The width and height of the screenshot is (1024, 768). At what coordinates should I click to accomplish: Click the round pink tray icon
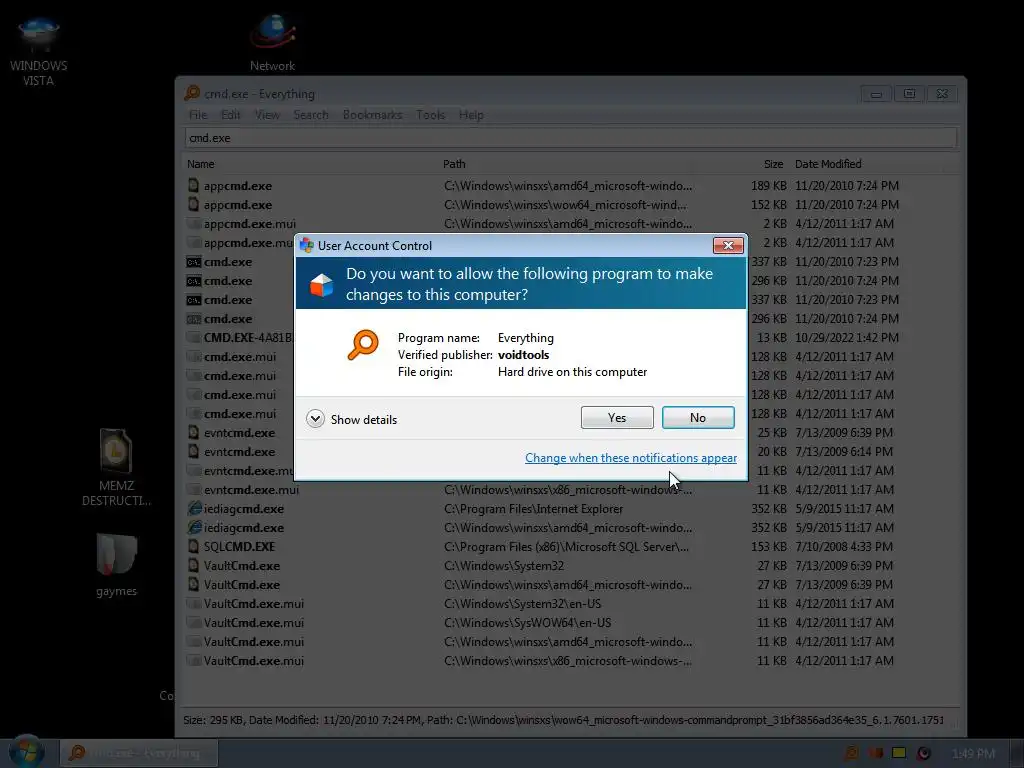coord(923,753)
